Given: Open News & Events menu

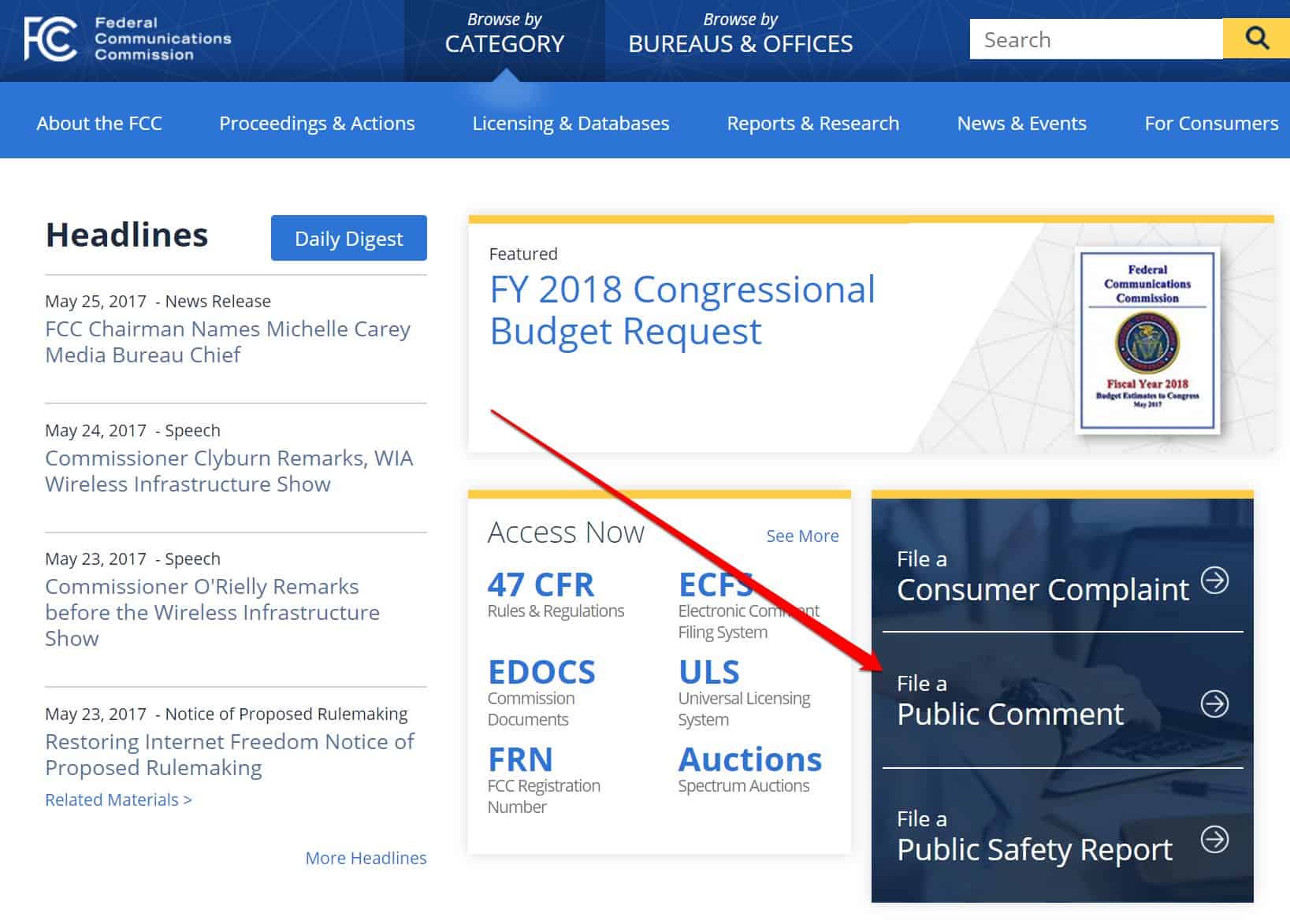Looking at the screenshot, I should tap(1021, 123).
